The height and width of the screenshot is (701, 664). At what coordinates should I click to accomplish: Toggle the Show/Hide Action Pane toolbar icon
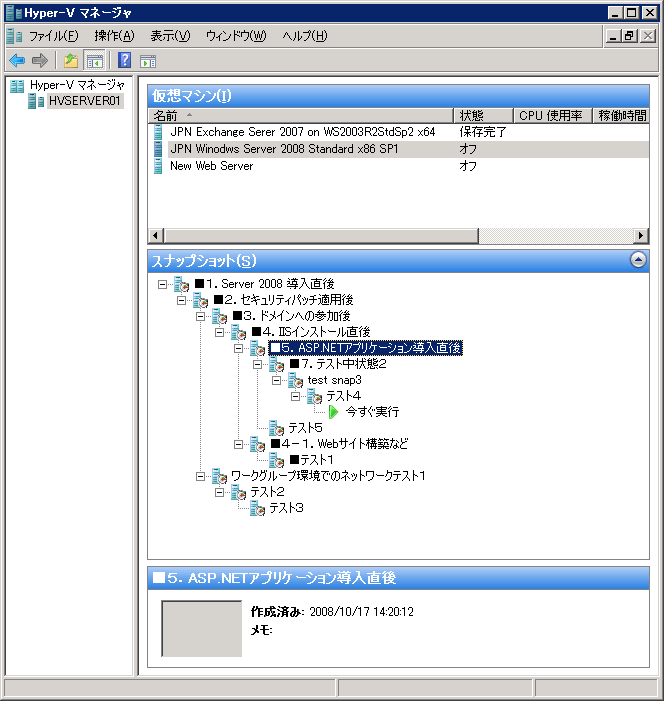[x=148, y=61]
